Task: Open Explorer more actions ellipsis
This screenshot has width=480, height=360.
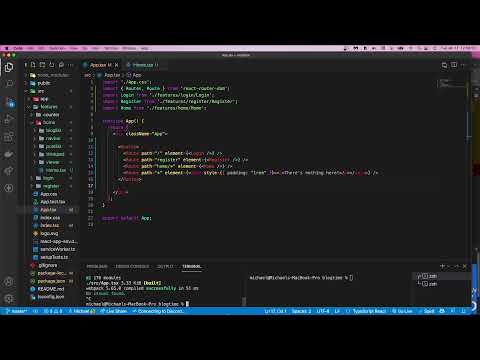Action: (71, 65)
